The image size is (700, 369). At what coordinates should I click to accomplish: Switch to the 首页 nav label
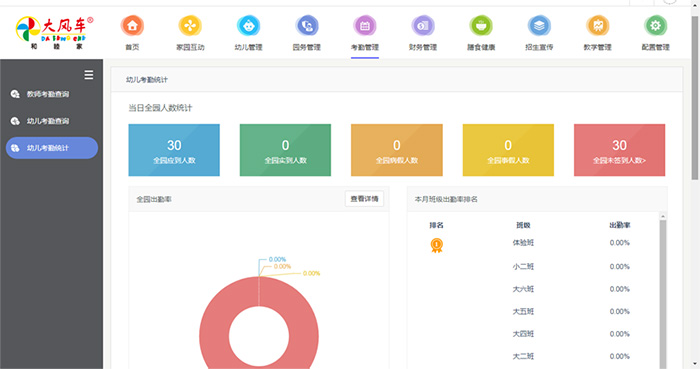coord(132,47)
